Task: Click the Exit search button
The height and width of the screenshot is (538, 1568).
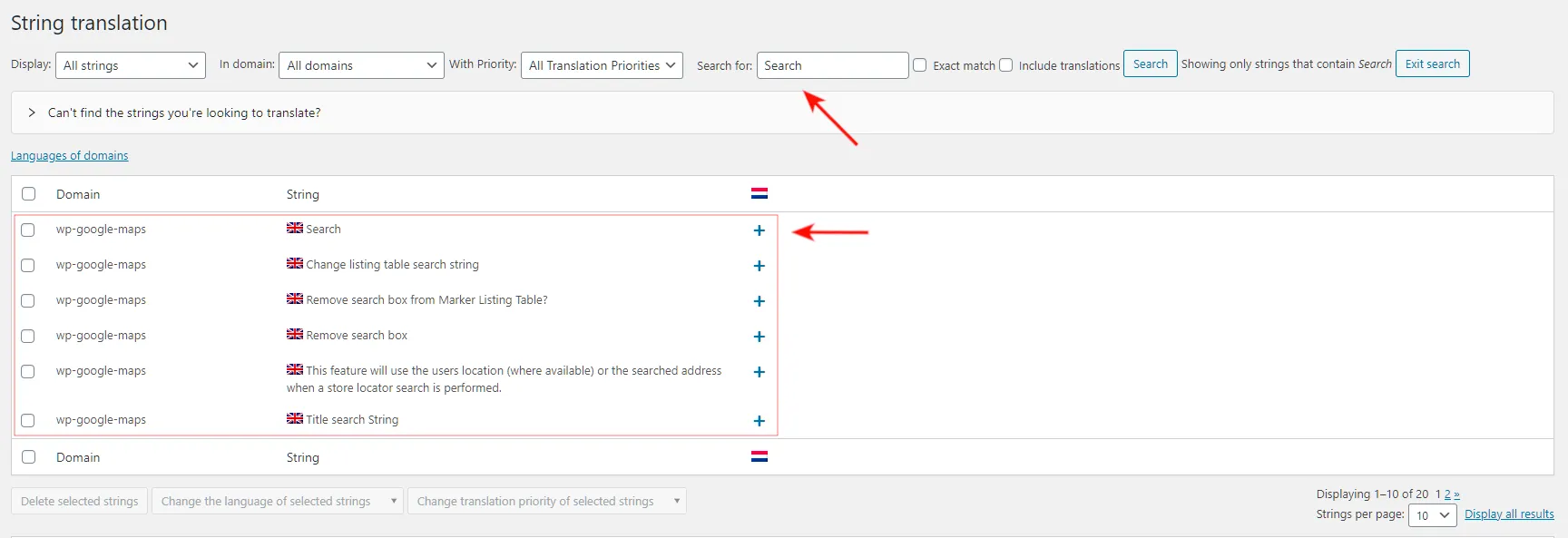Action: (x=1433, y=64)
